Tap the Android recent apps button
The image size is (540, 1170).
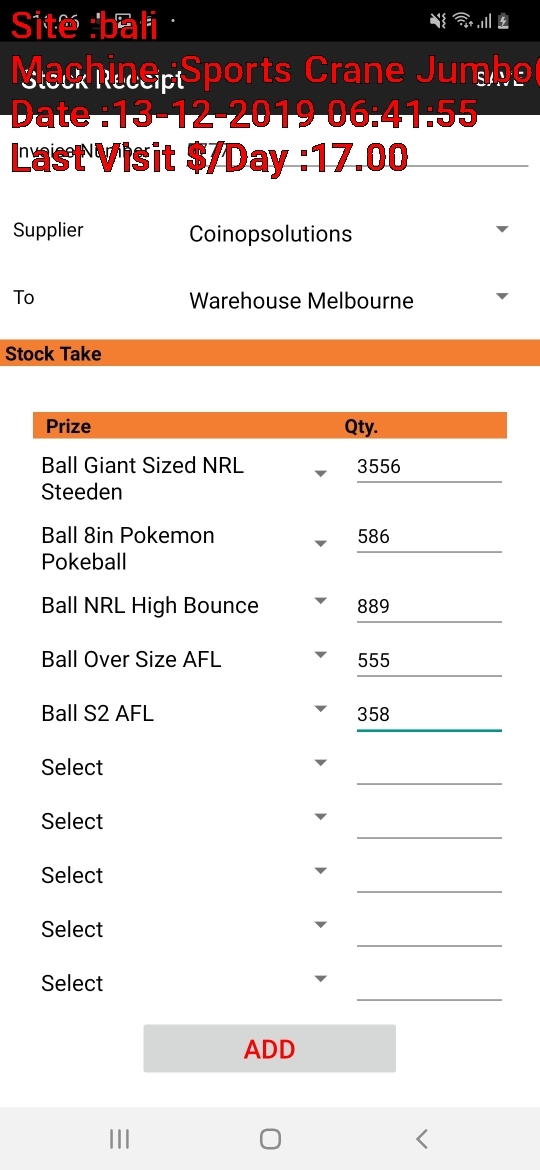coord(119,1139)
